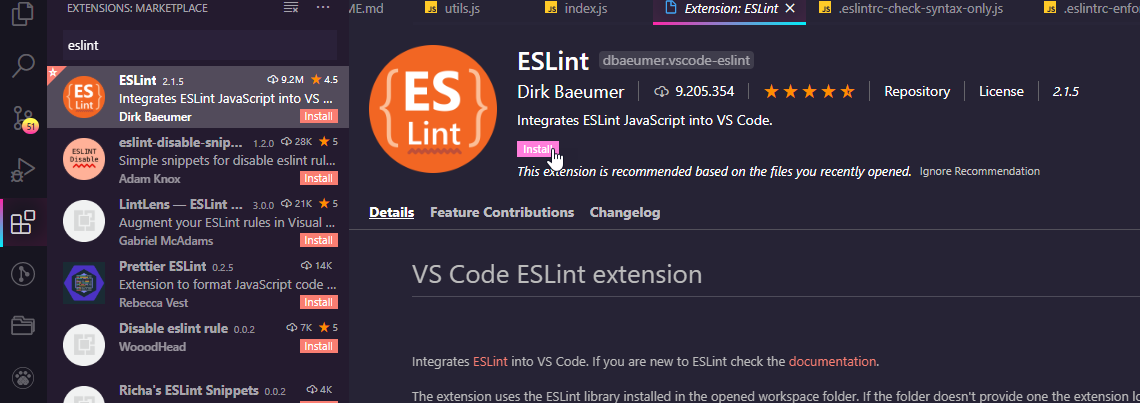Open the project folders icon in the activity bar
The width and height of the screenshot is (1140, 403).
point(23,326)
